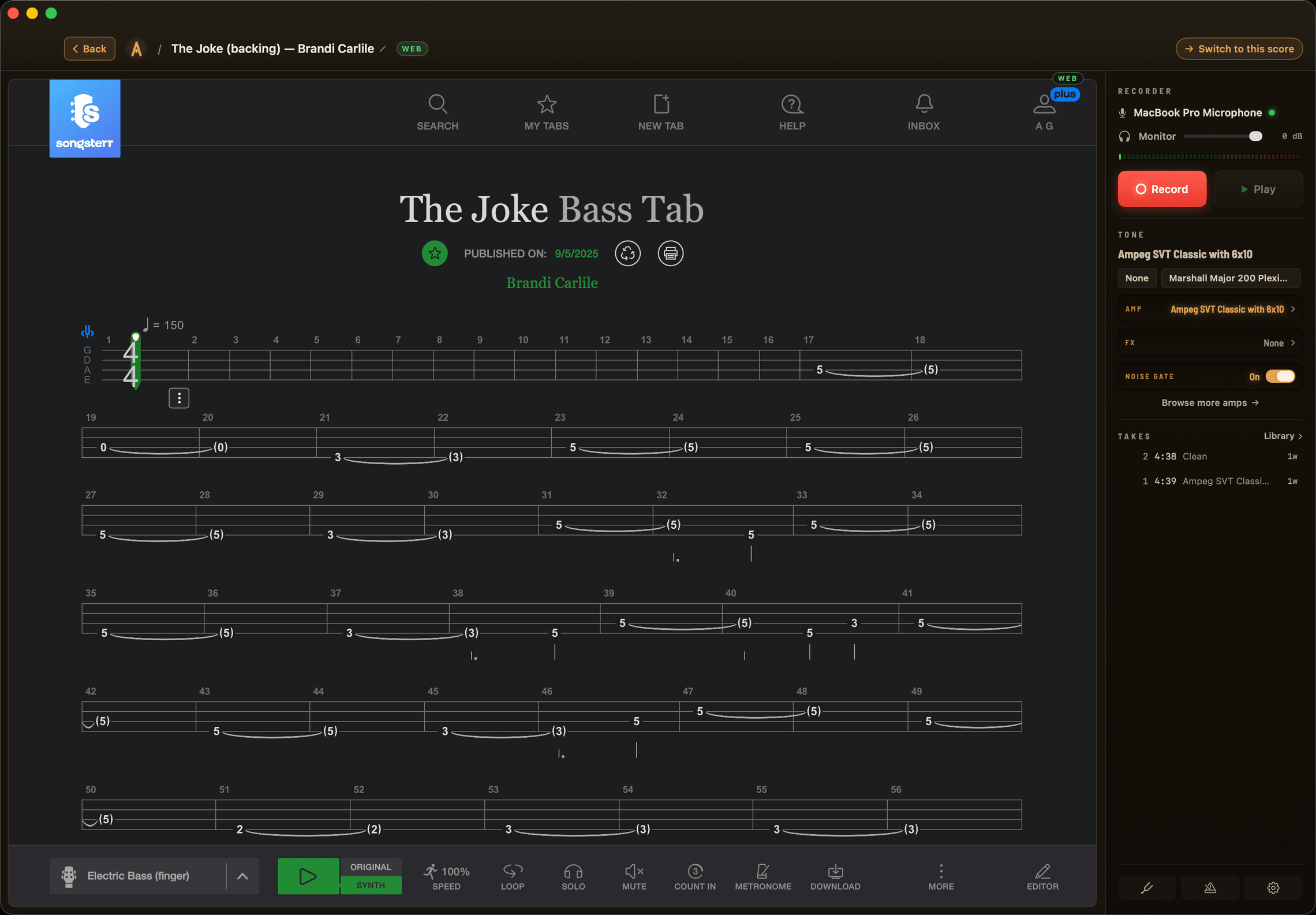Select take 2 Clean
The height and width of the screenshot is (915, 1316).
point(1210,456)
